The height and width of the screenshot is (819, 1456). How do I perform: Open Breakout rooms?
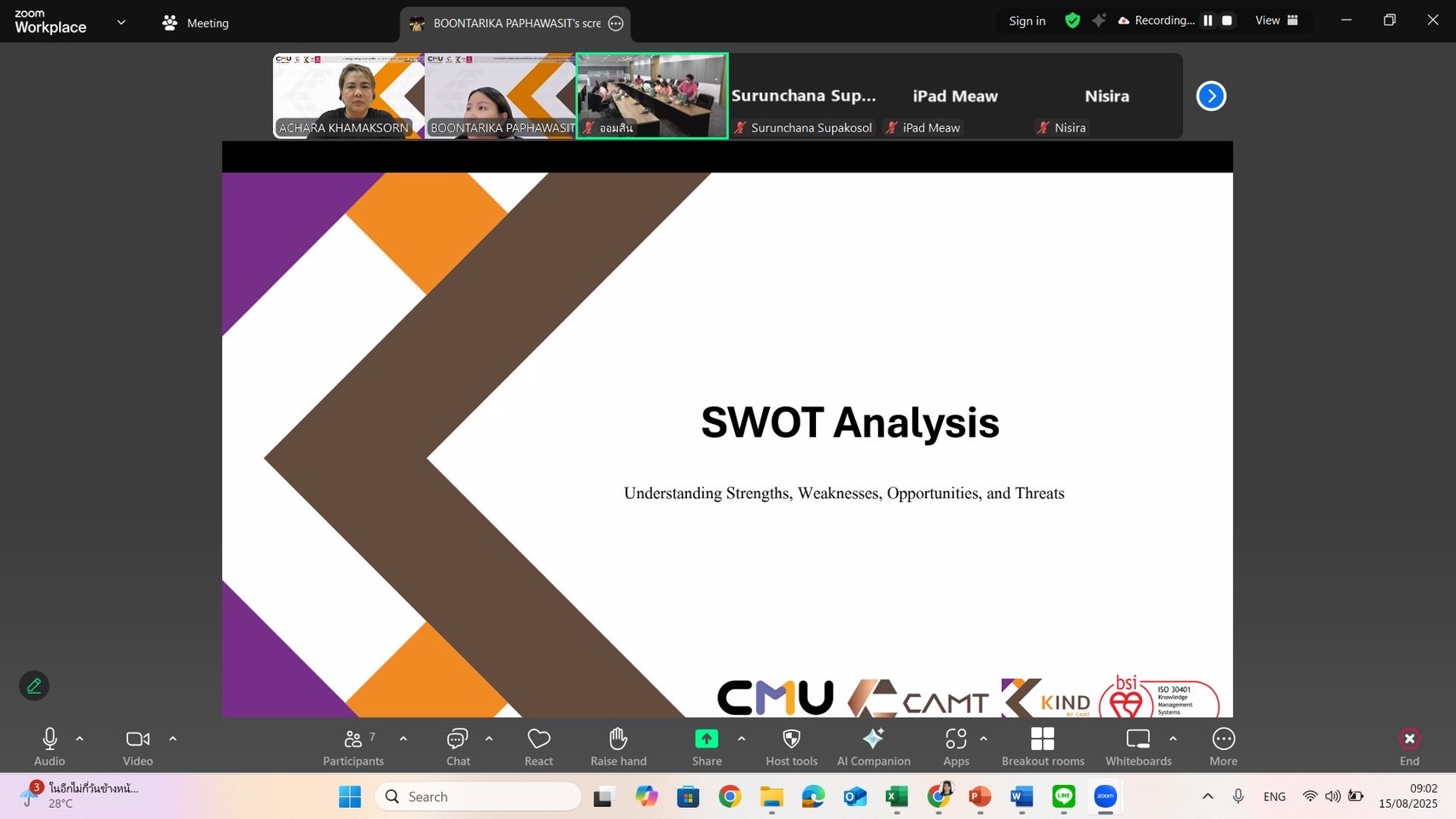point(1042,746)
